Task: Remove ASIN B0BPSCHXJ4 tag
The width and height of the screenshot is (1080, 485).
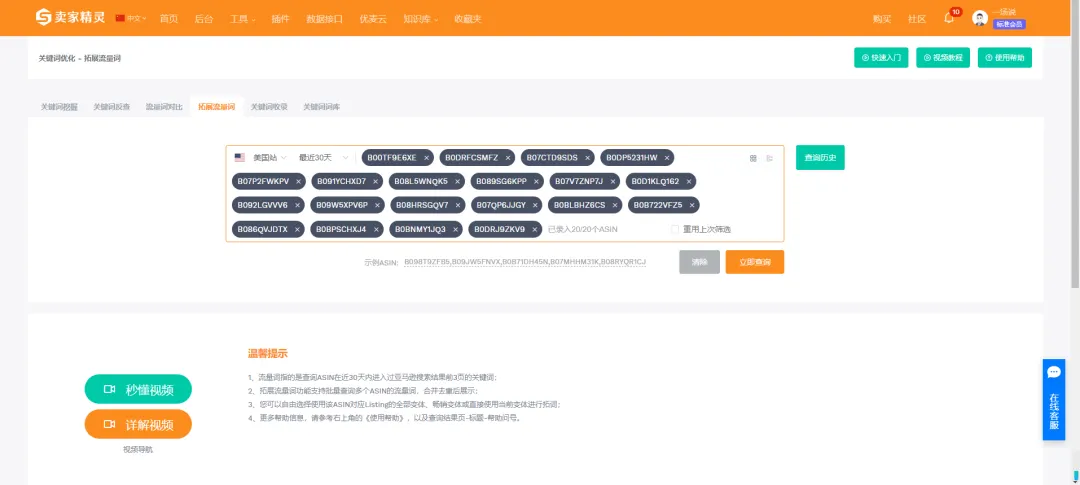Action: tap(375, 229)
